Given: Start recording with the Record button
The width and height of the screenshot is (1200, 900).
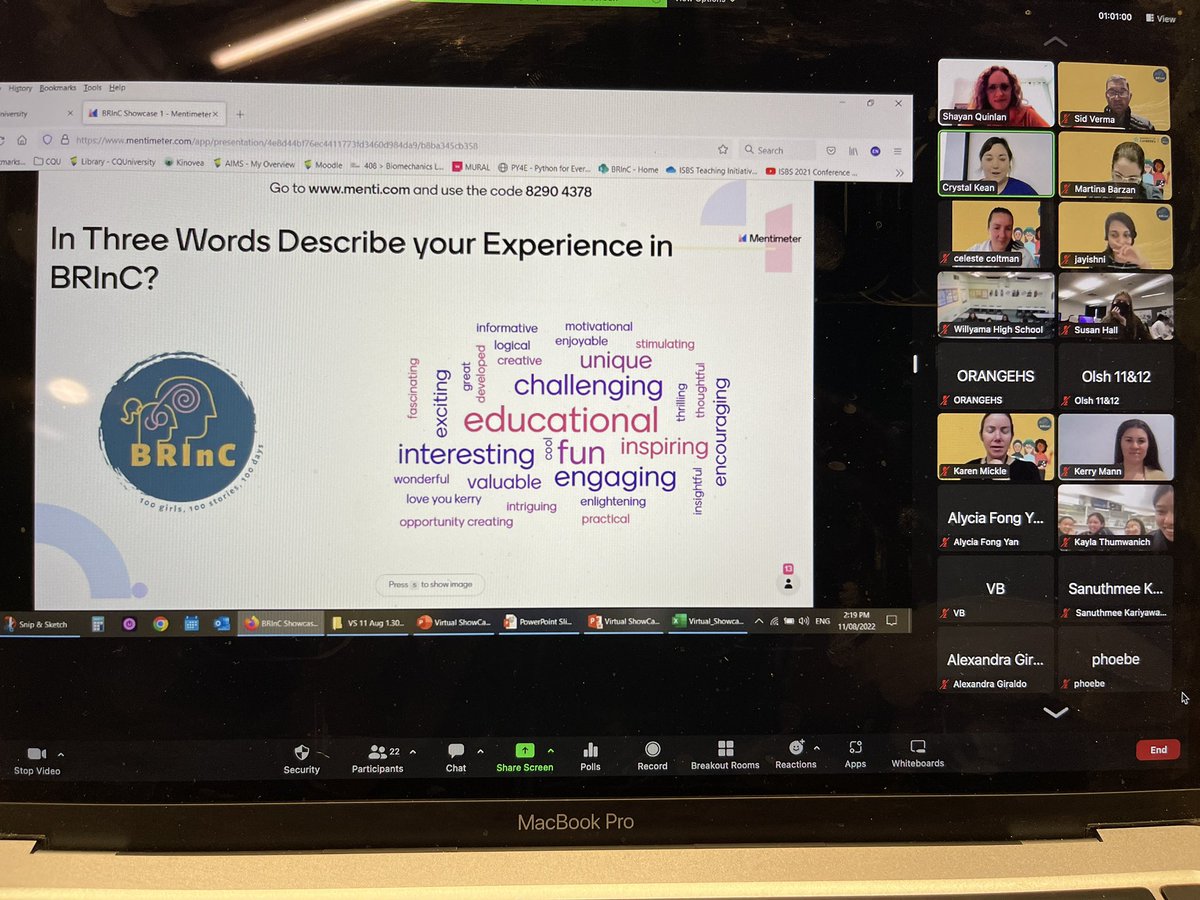Looking at the screenshot, I should [652, 758].
